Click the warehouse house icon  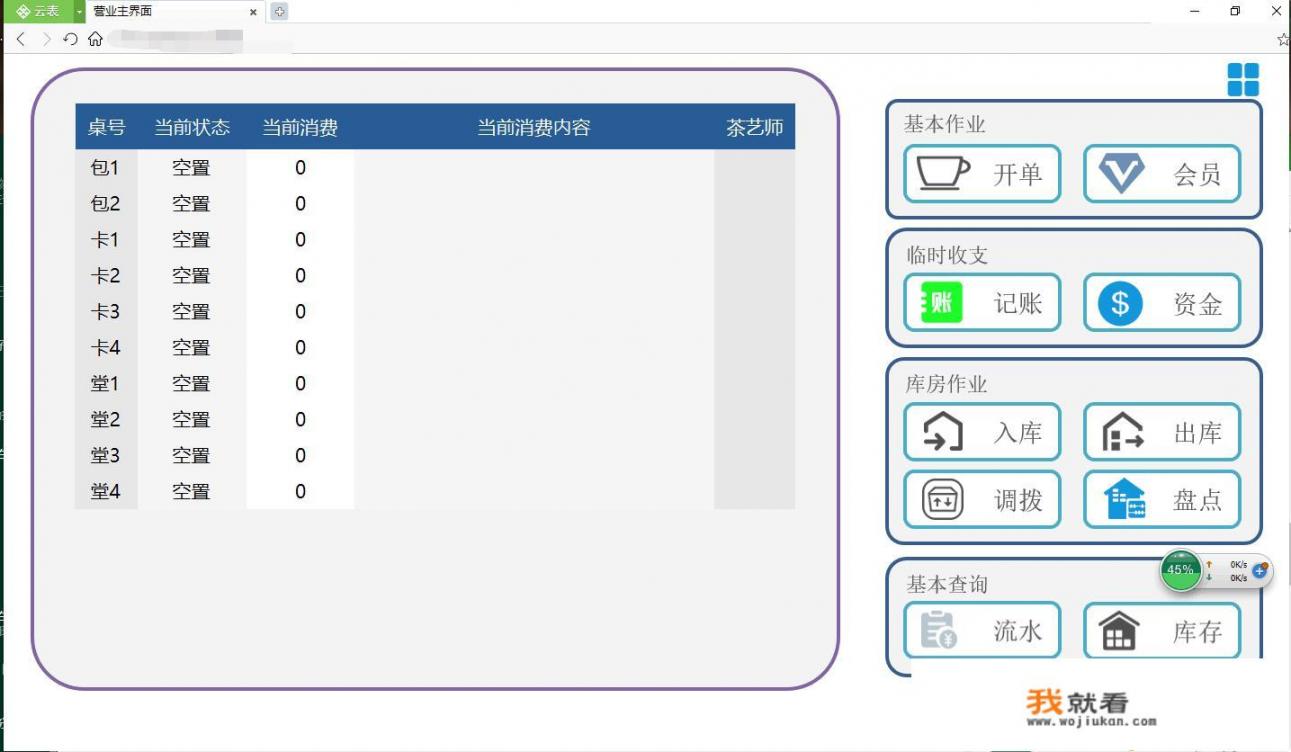1119,630
